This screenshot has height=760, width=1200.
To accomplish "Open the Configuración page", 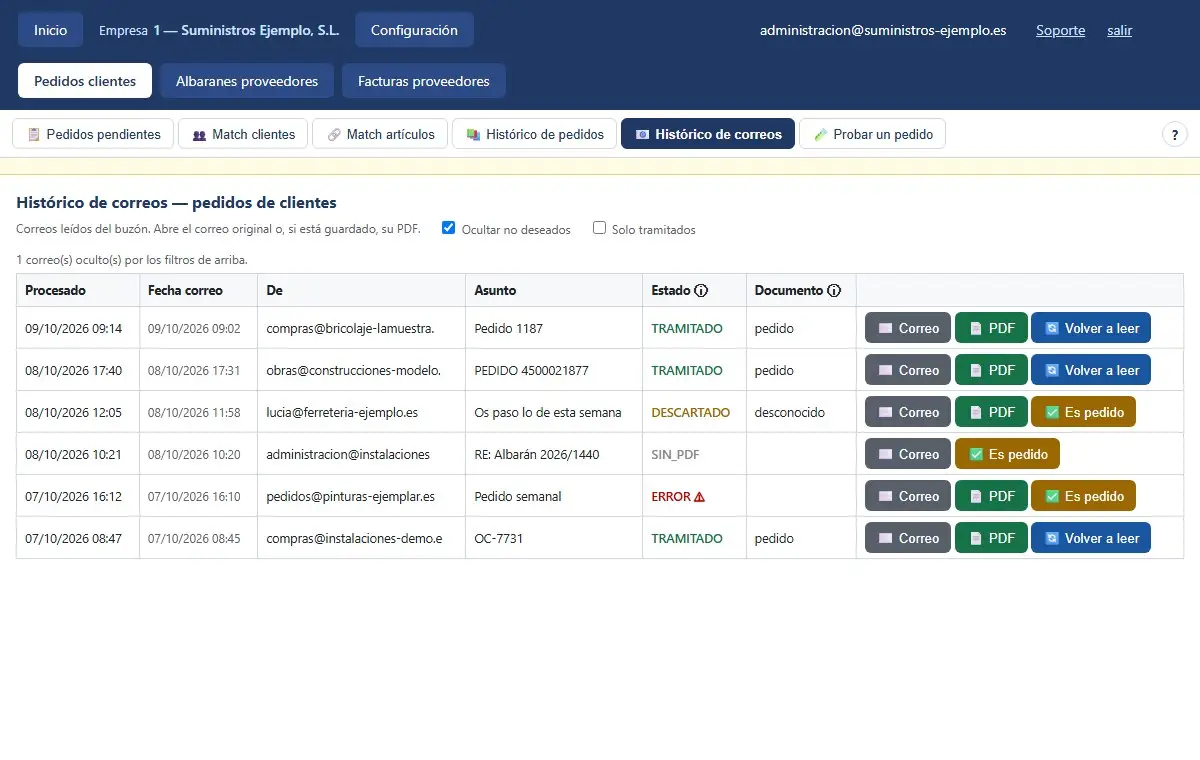I will 414,30.
